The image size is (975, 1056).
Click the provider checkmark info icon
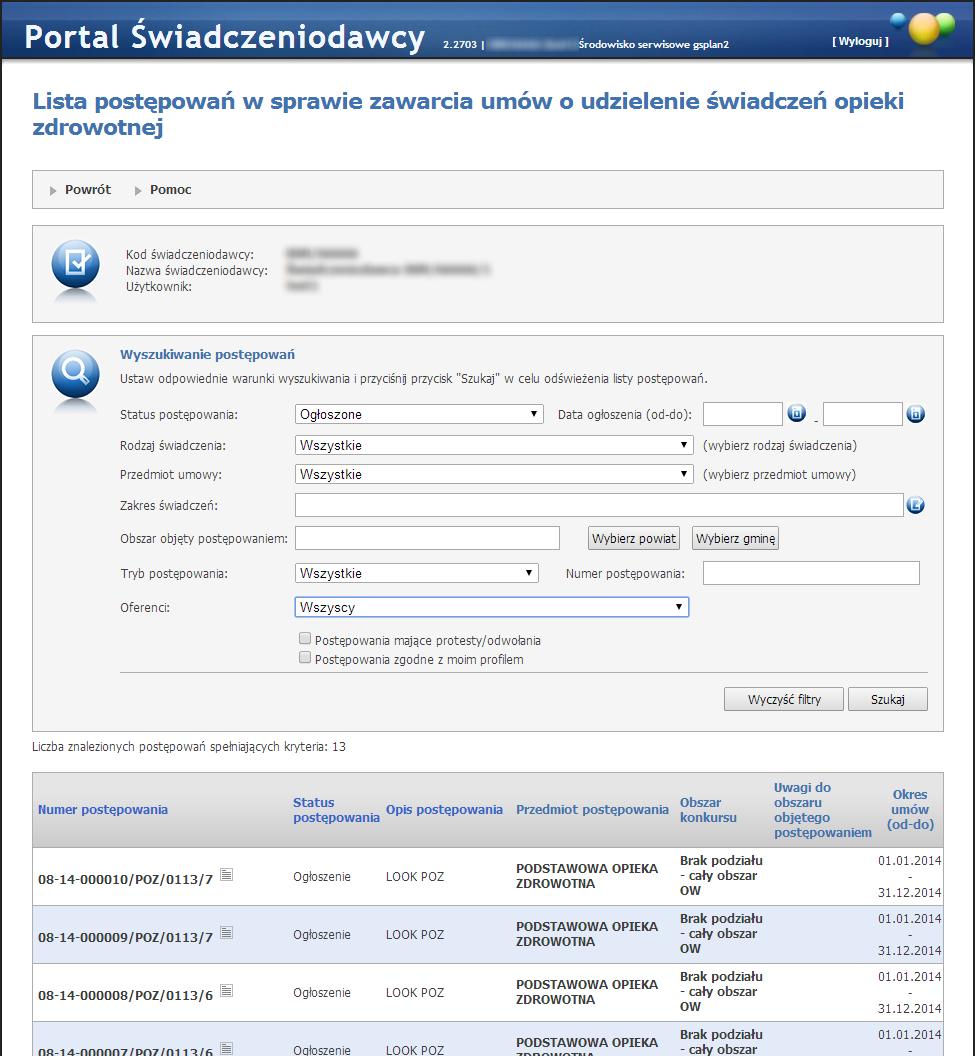pyautogui.click(x=75, y=264)
